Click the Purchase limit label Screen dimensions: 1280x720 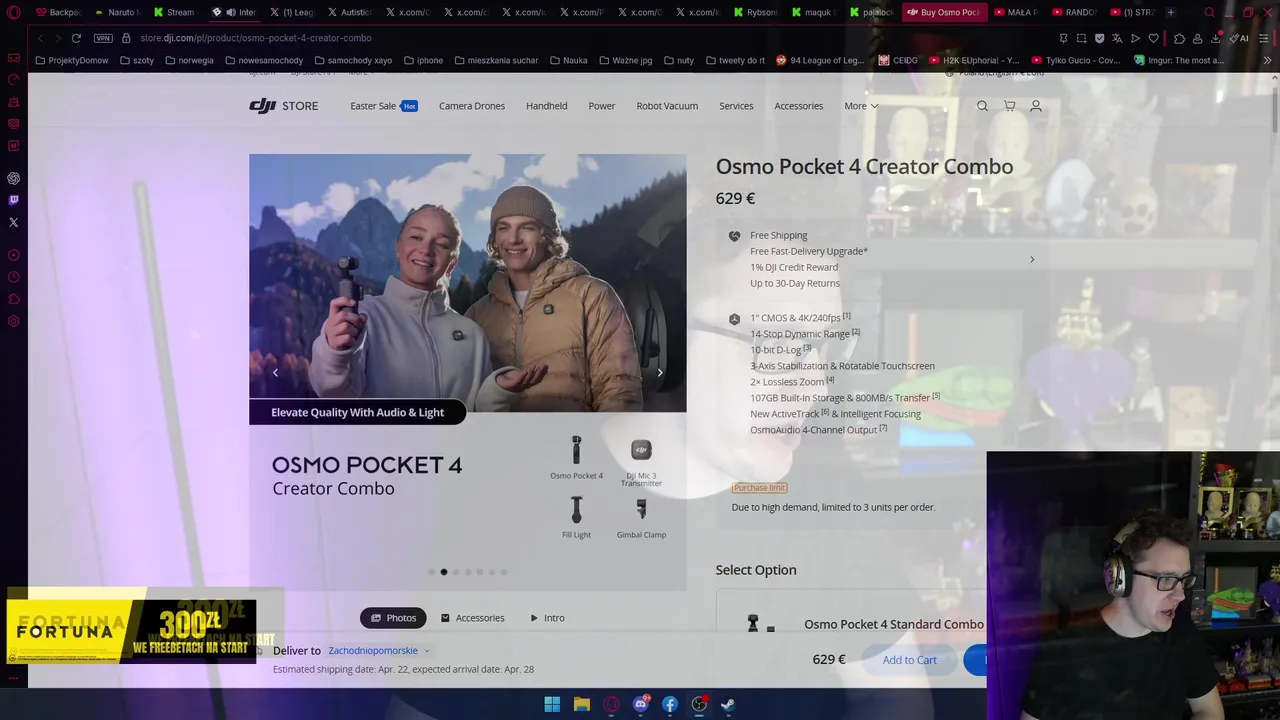759,488
